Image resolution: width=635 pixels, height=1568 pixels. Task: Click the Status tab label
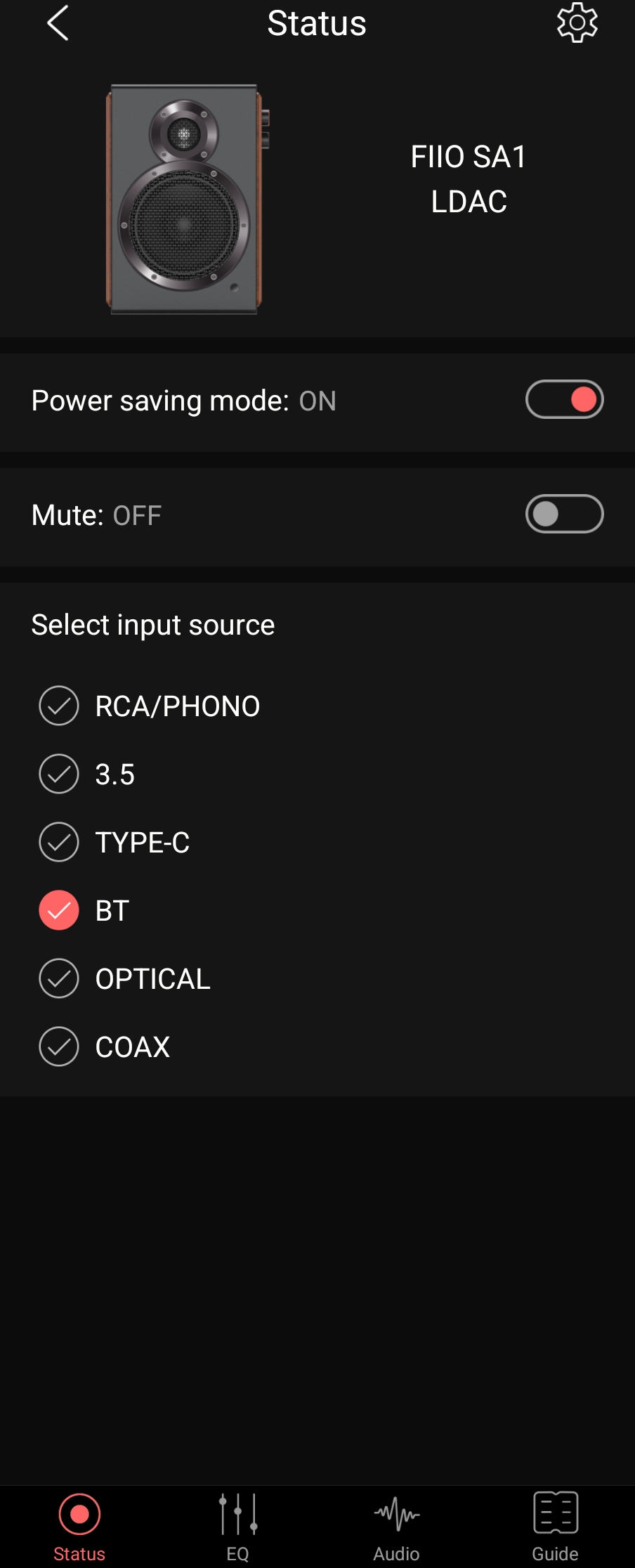click(x=79, y=1553)
